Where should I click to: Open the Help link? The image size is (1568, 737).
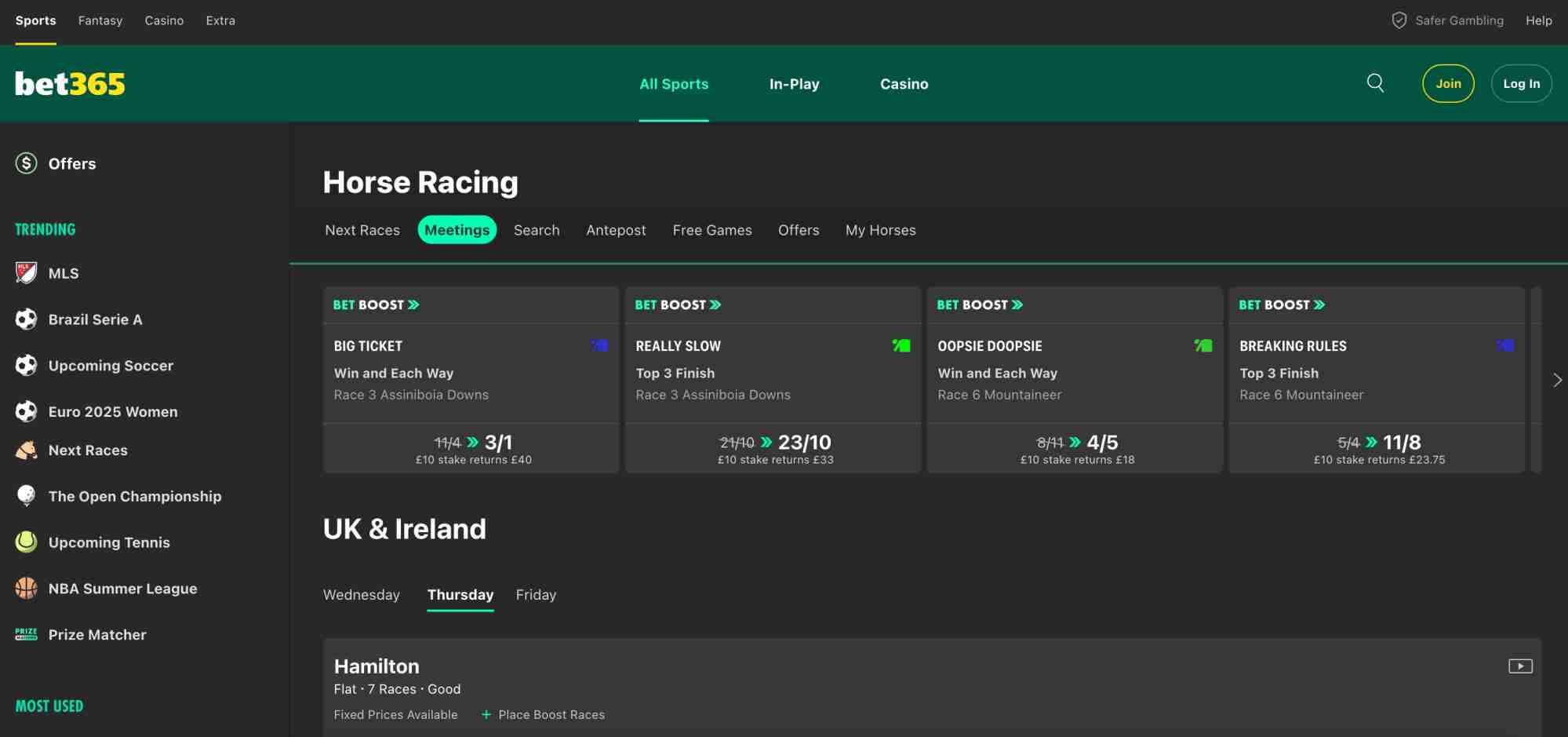1538,20
